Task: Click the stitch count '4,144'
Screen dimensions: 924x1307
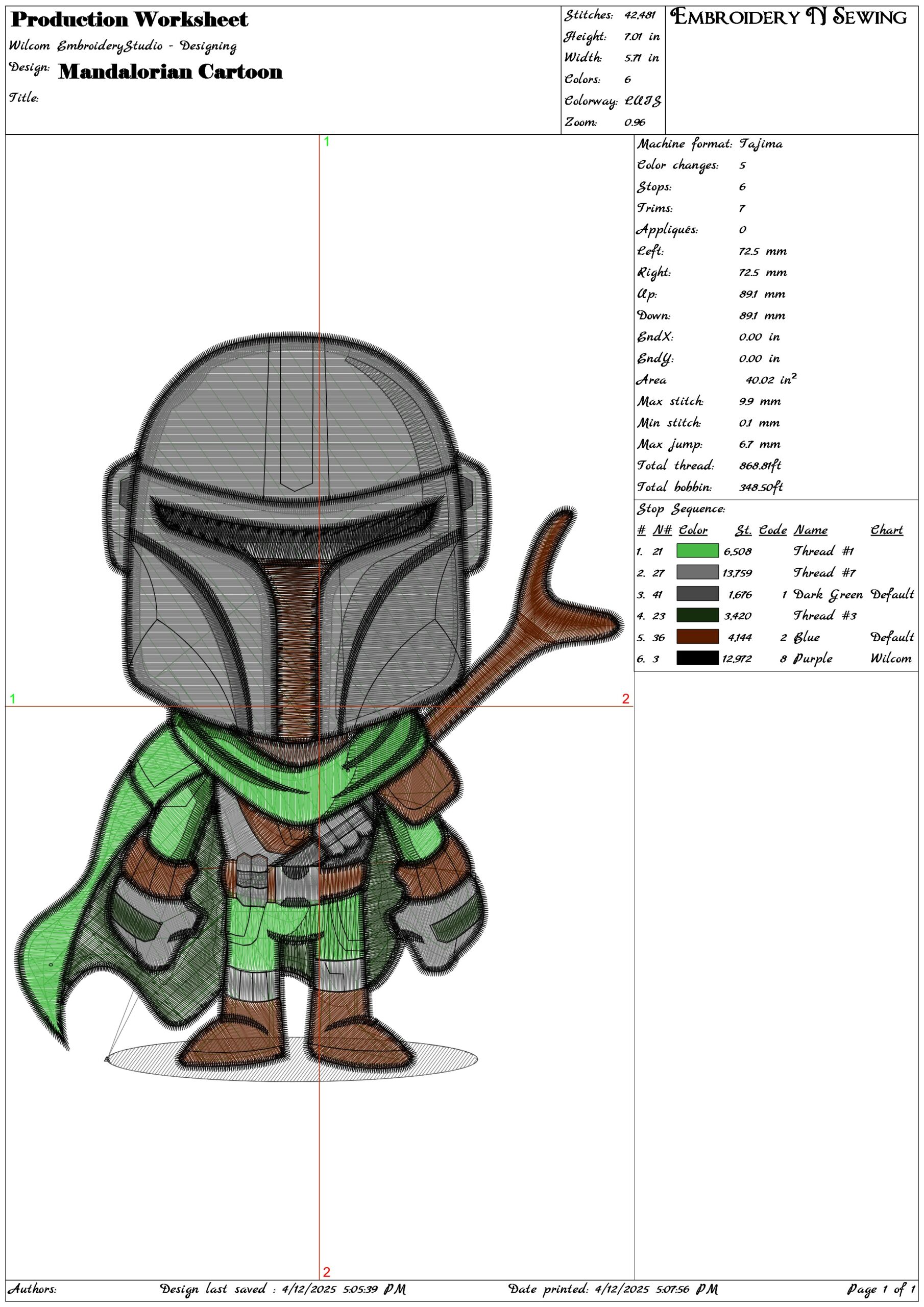Action: pyautogui.click(x=740, y=637)
